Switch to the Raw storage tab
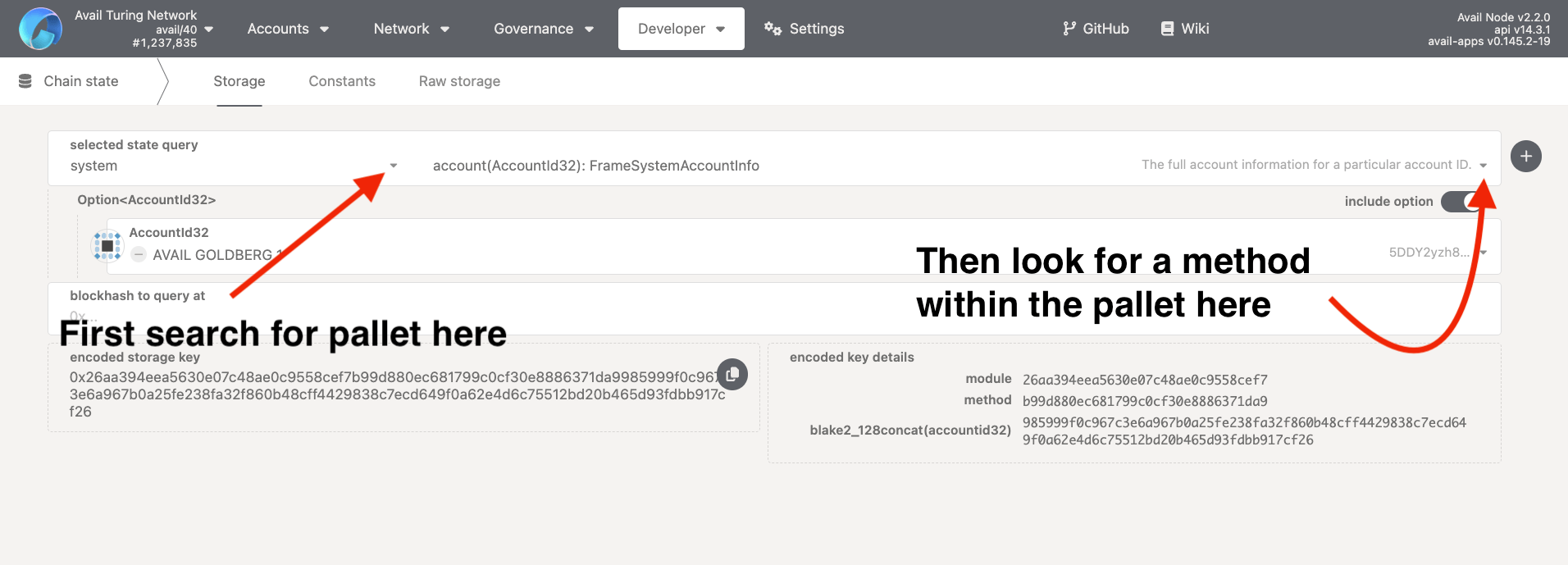The width and height of the screenshot is (1568, 565). pos(459,81)
